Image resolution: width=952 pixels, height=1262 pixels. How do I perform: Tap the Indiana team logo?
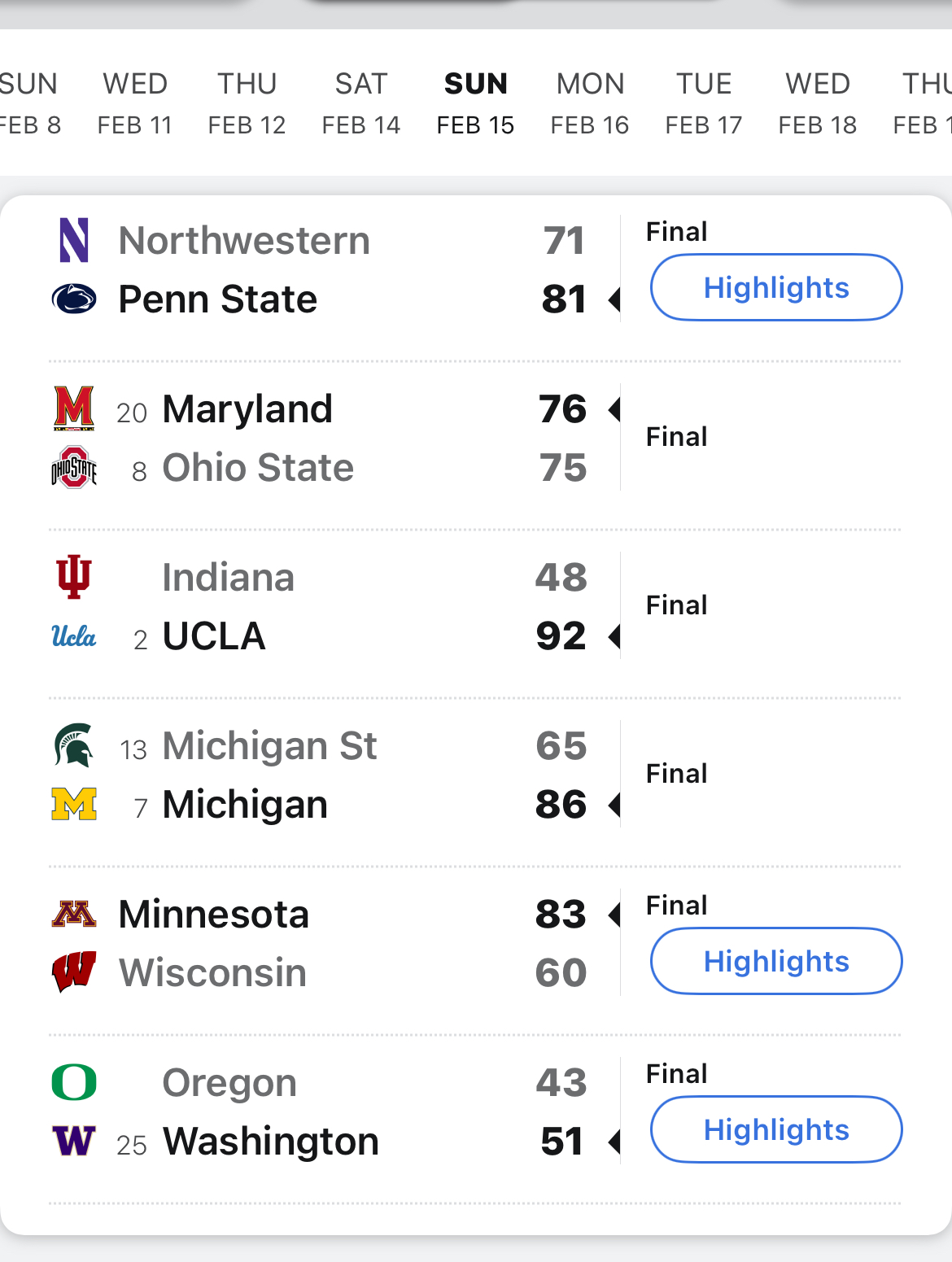[x=74, y=577]
